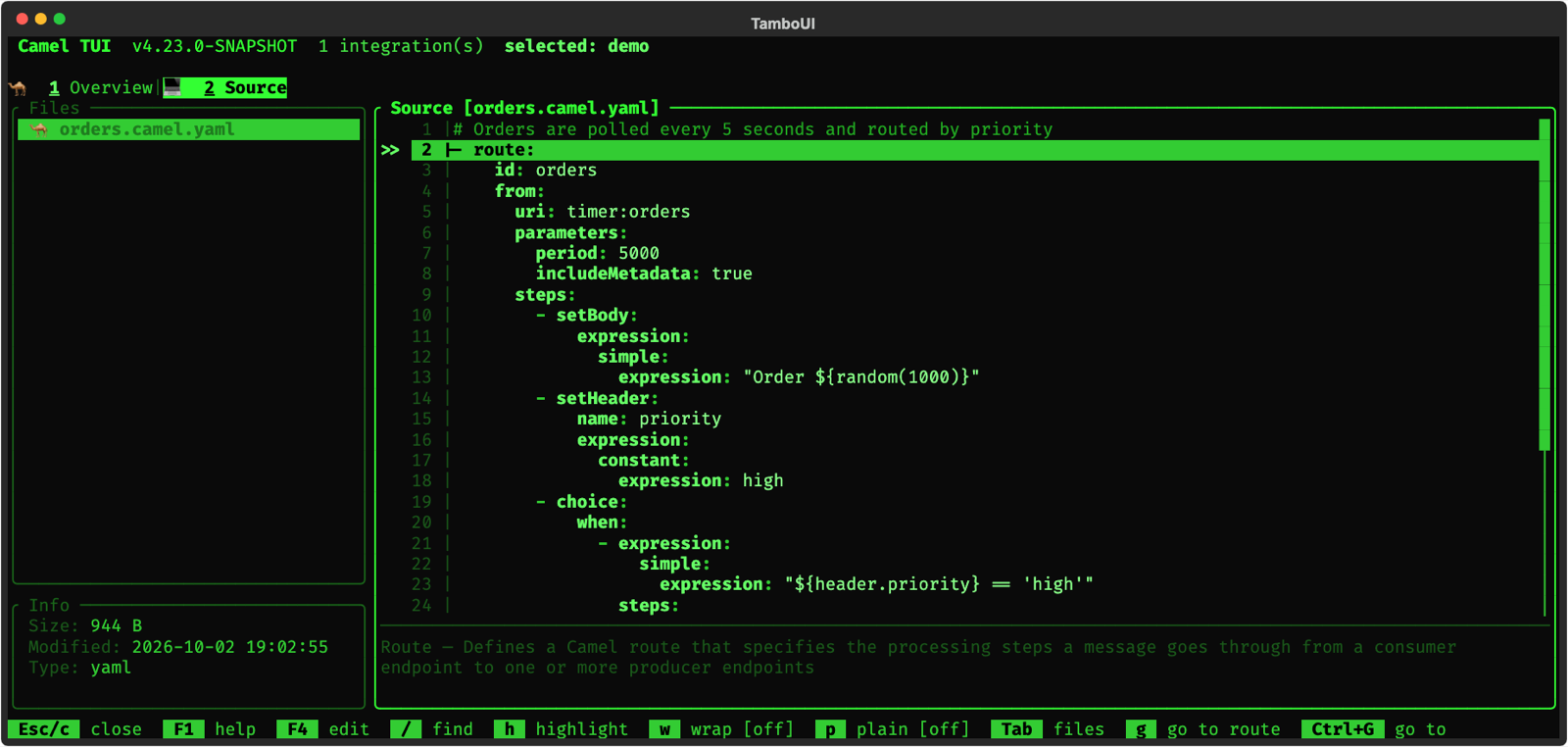
Task: Click line 1 comment about orders polling
Action: 753,129
